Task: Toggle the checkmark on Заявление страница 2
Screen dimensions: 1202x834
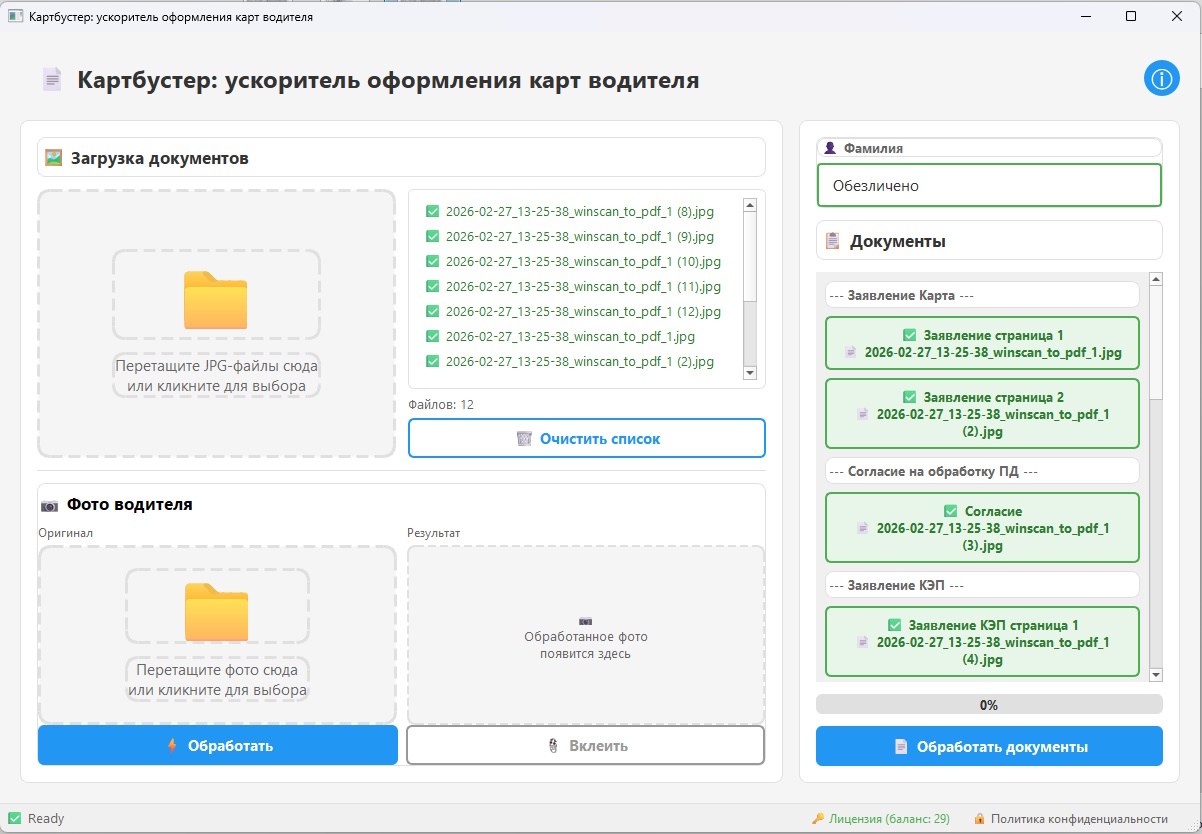Action: click(x=910, y=397)
